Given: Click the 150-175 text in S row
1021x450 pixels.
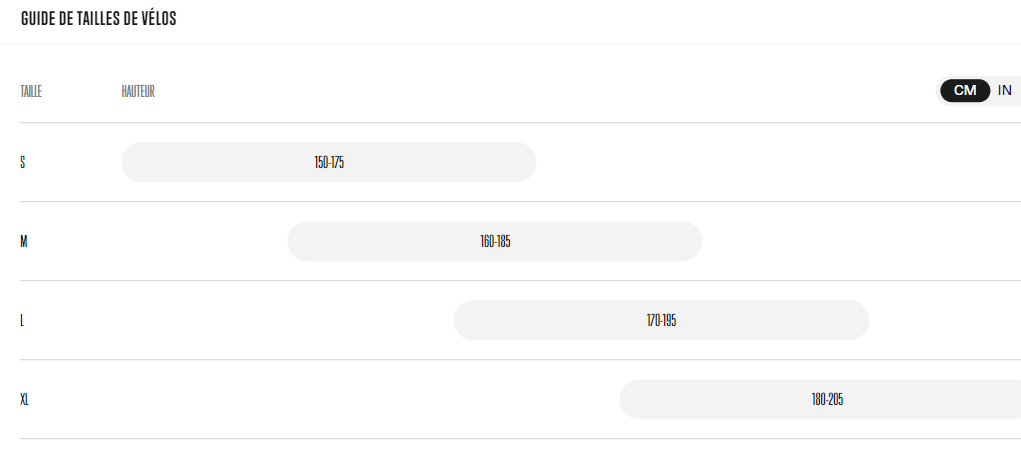Looking at the screenshot, I should 329,163.
